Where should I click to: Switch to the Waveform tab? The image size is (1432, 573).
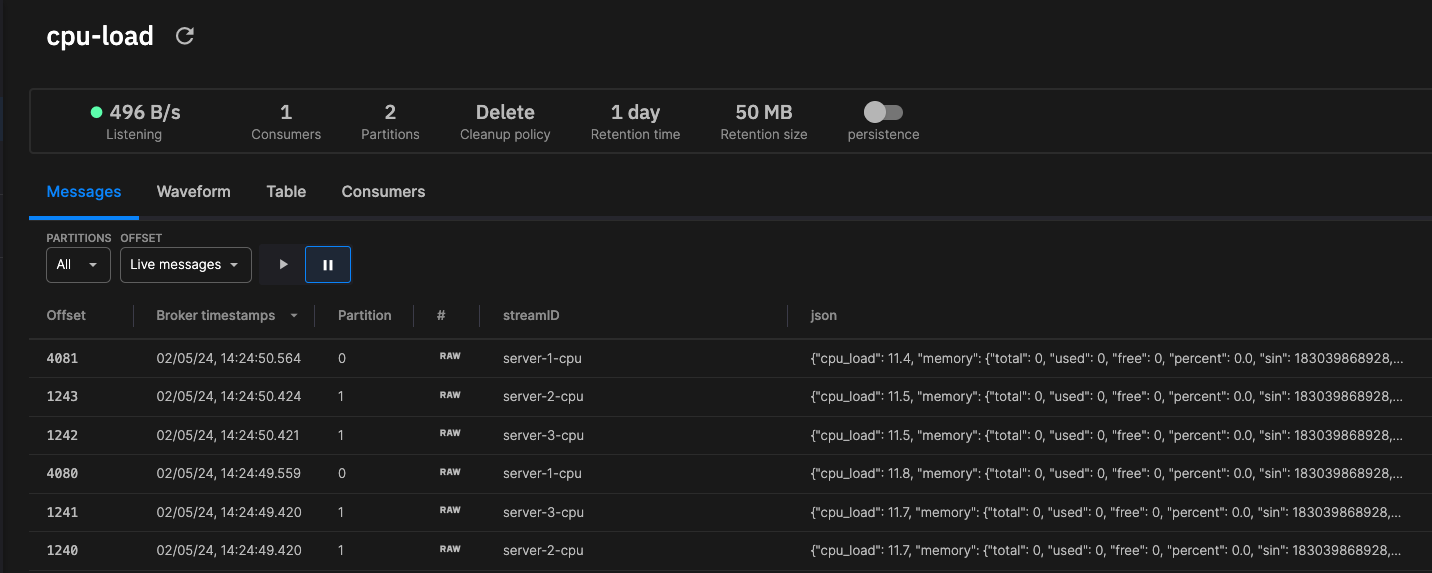tap(194, 192)
